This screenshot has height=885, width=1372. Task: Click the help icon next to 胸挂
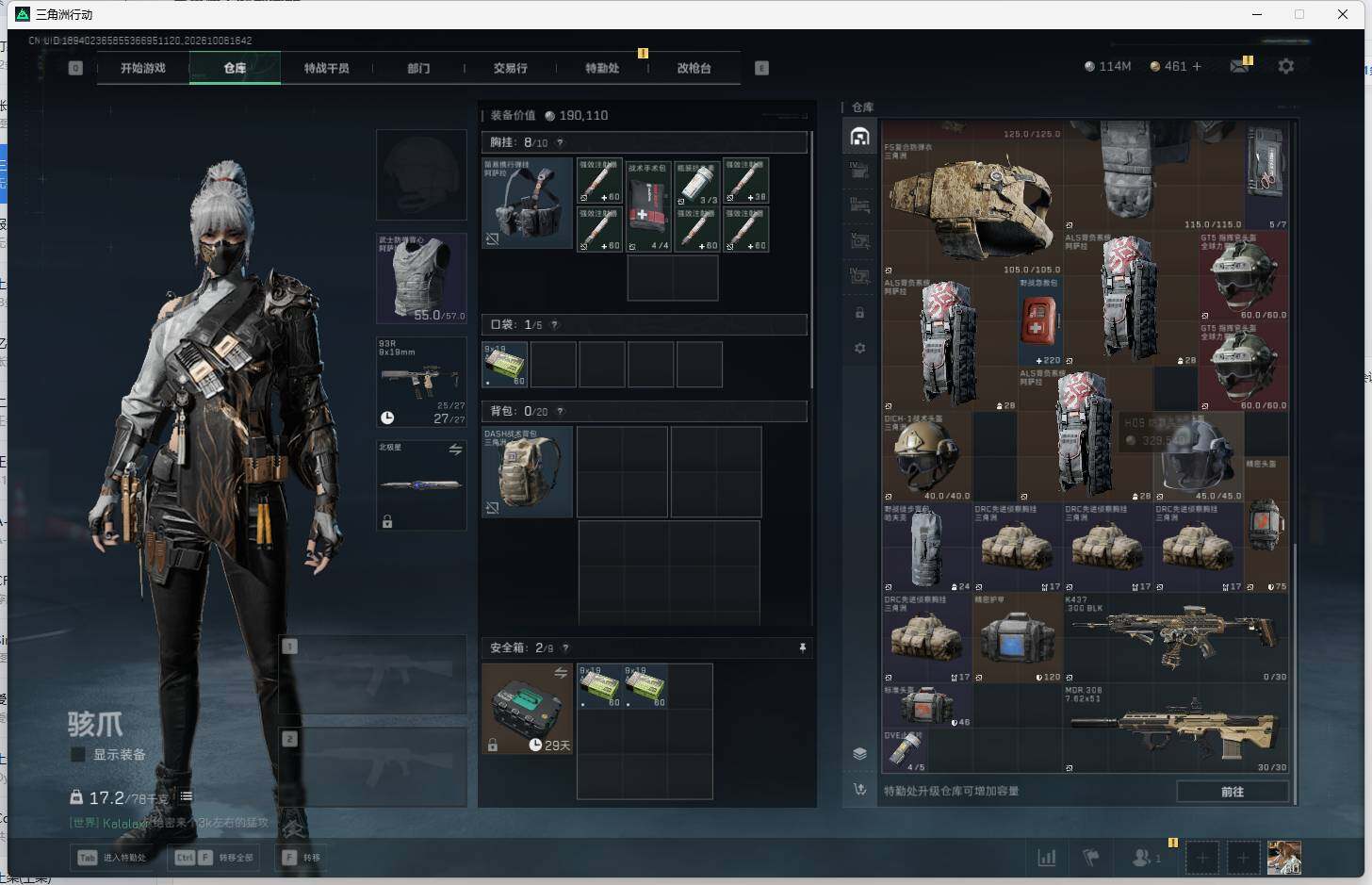(x=560, y=142)
